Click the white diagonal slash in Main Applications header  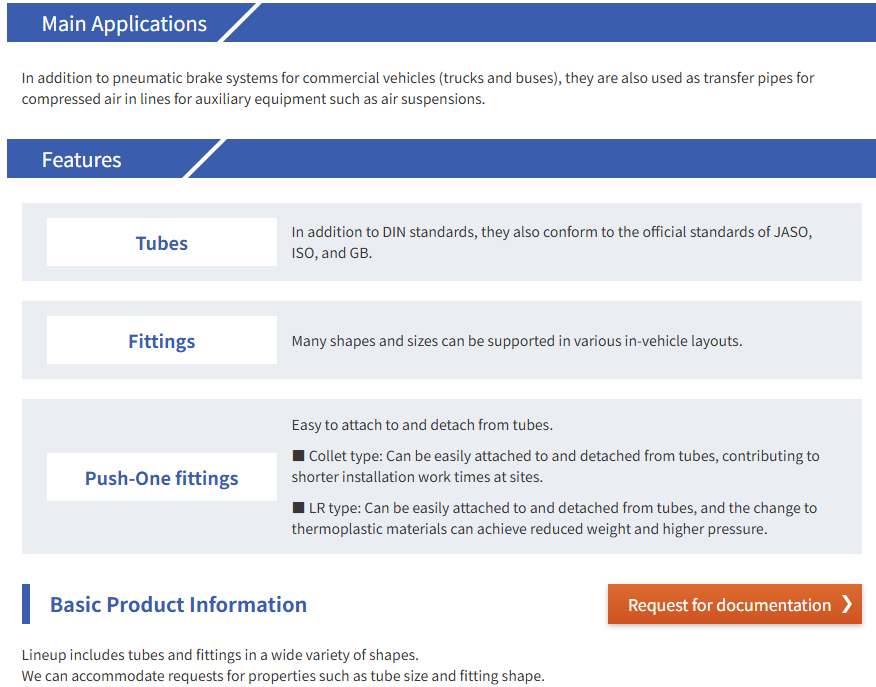(x=239, y=23)
